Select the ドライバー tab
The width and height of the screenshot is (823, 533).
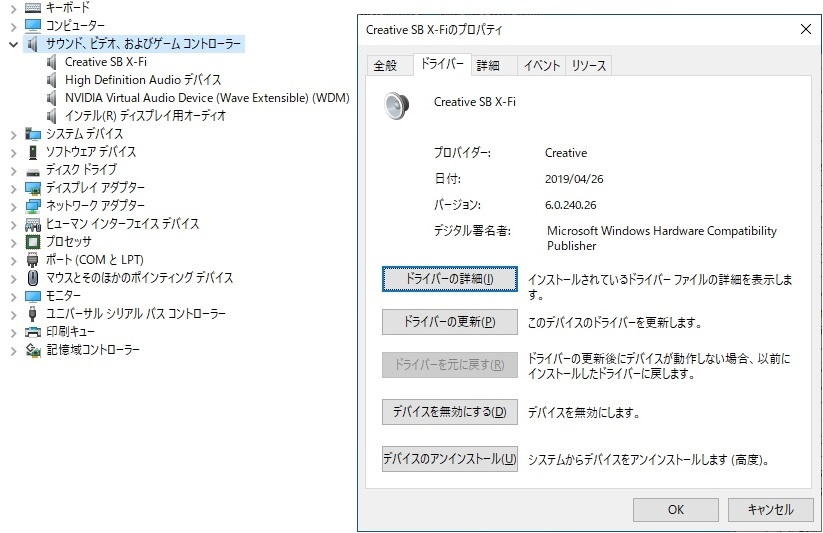point(442,64)
